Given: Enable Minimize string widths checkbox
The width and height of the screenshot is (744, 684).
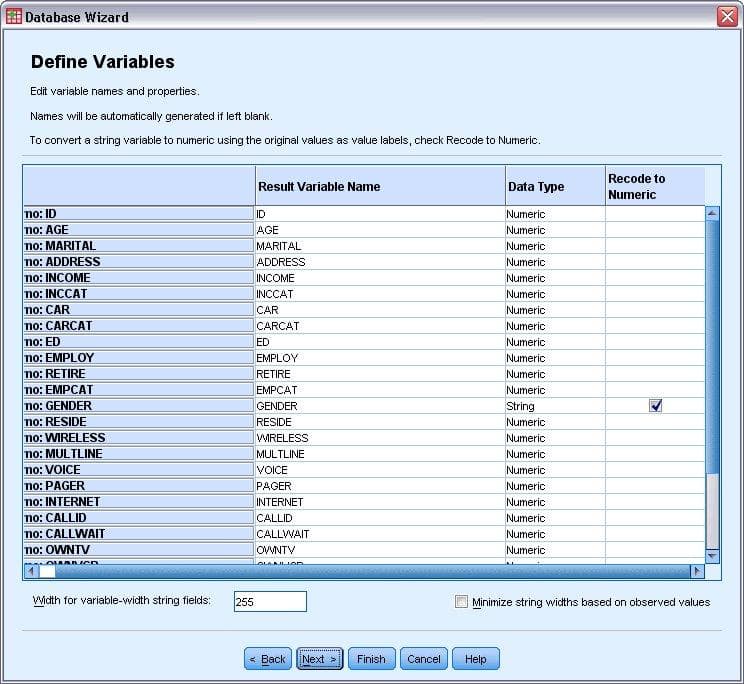Looking at the screenshot, I should coord(461,602).
